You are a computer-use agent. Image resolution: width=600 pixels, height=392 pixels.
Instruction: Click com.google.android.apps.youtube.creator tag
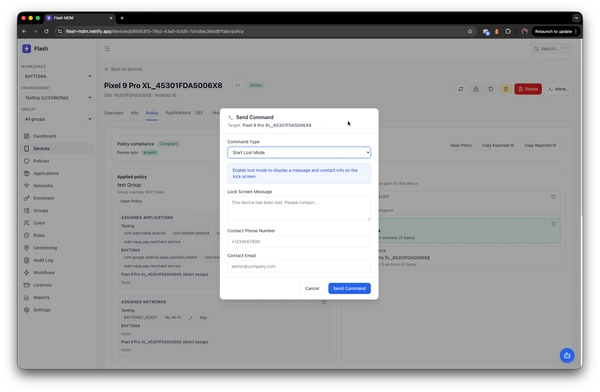point(160,257)
